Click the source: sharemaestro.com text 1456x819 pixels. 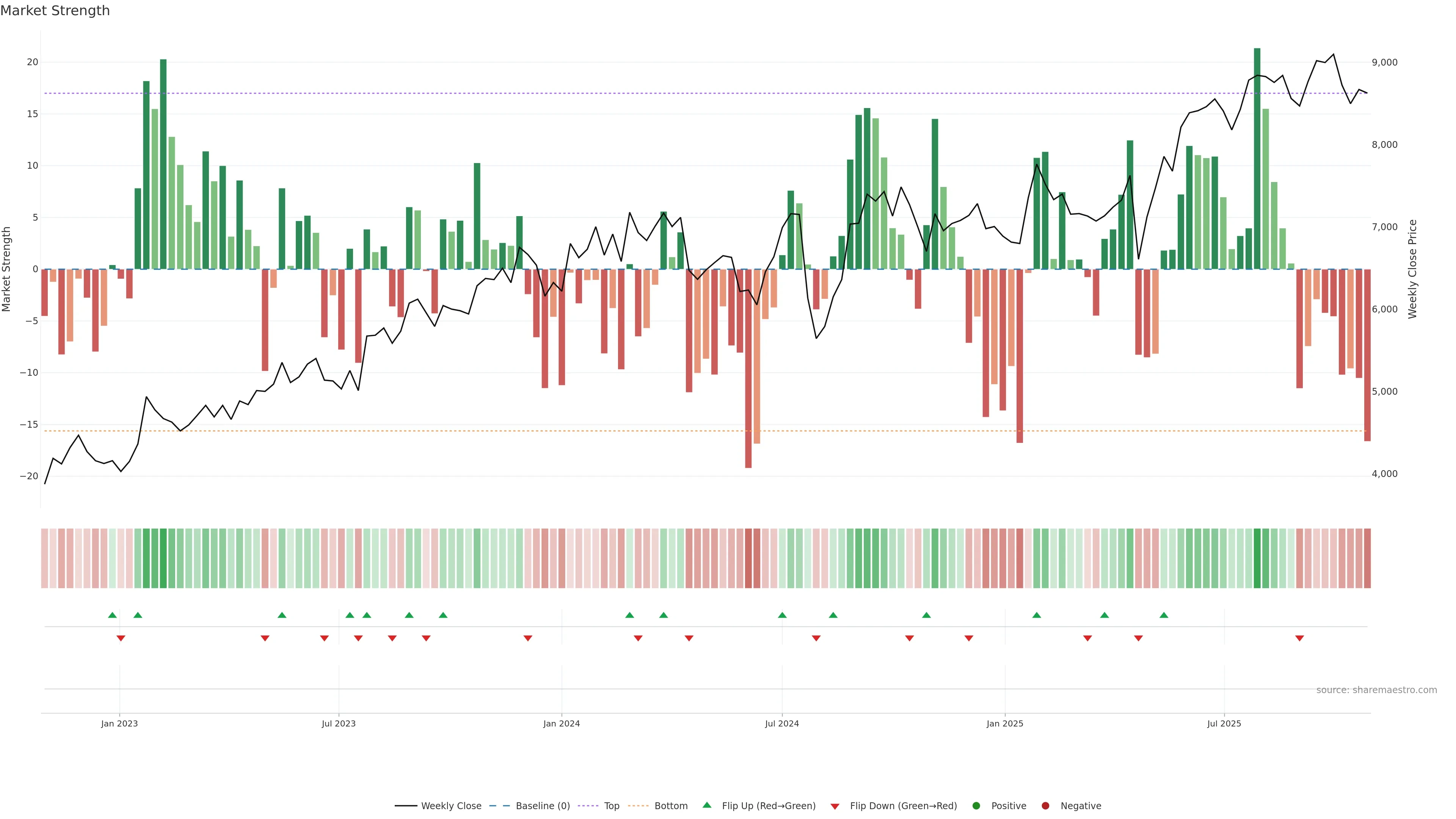[1376, 690]
